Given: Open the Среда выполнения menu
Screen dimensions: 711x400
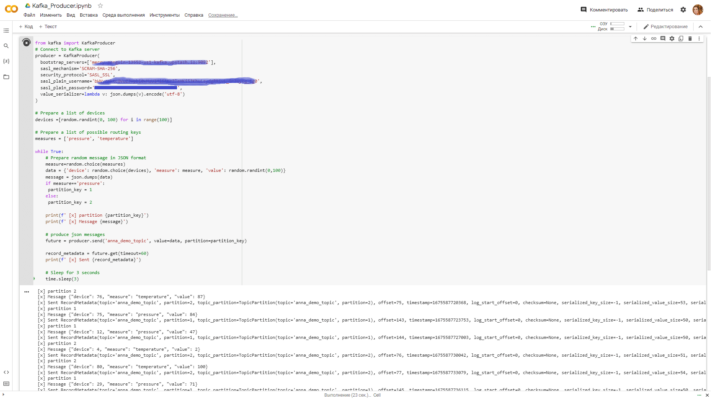Looking at the screenshot, I should click(x=123, y=15).
